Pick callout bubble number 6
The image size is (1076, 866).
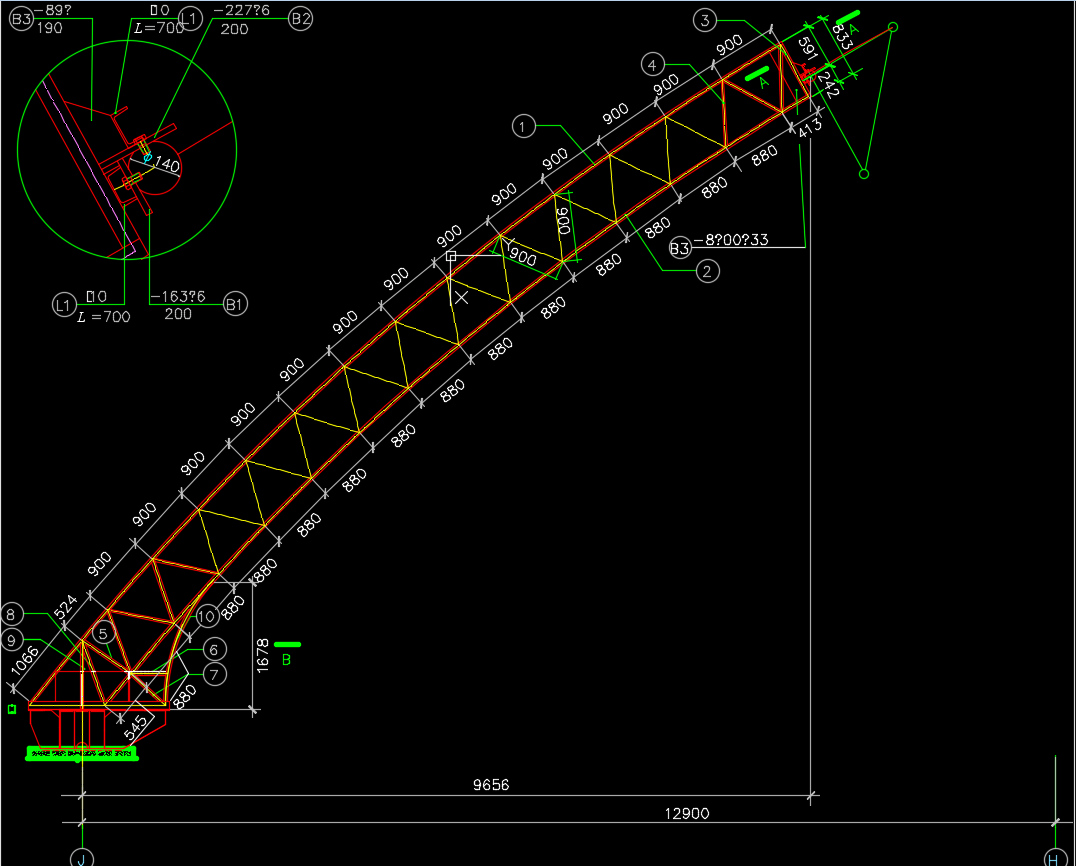pos(214,650)
